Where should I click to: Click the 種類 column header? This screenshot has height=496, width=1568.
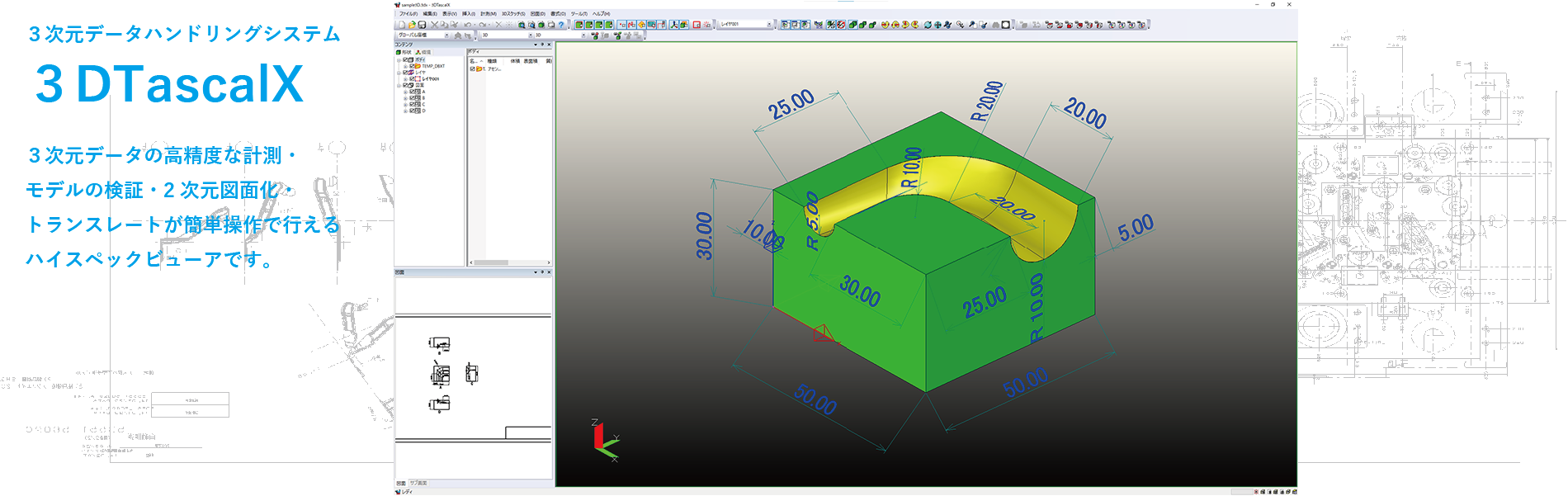pos(492,61)
